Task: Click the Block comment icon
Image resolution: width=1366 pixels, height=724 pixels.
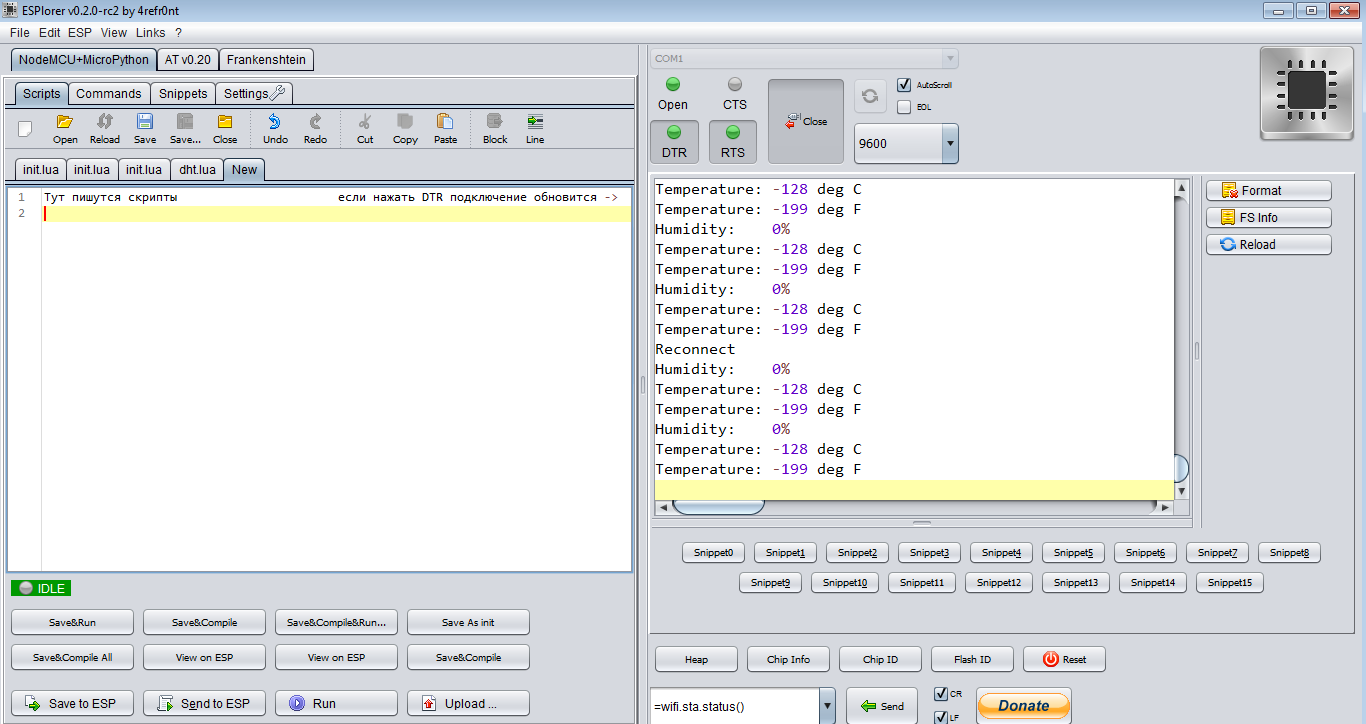Action: point(495,122)
